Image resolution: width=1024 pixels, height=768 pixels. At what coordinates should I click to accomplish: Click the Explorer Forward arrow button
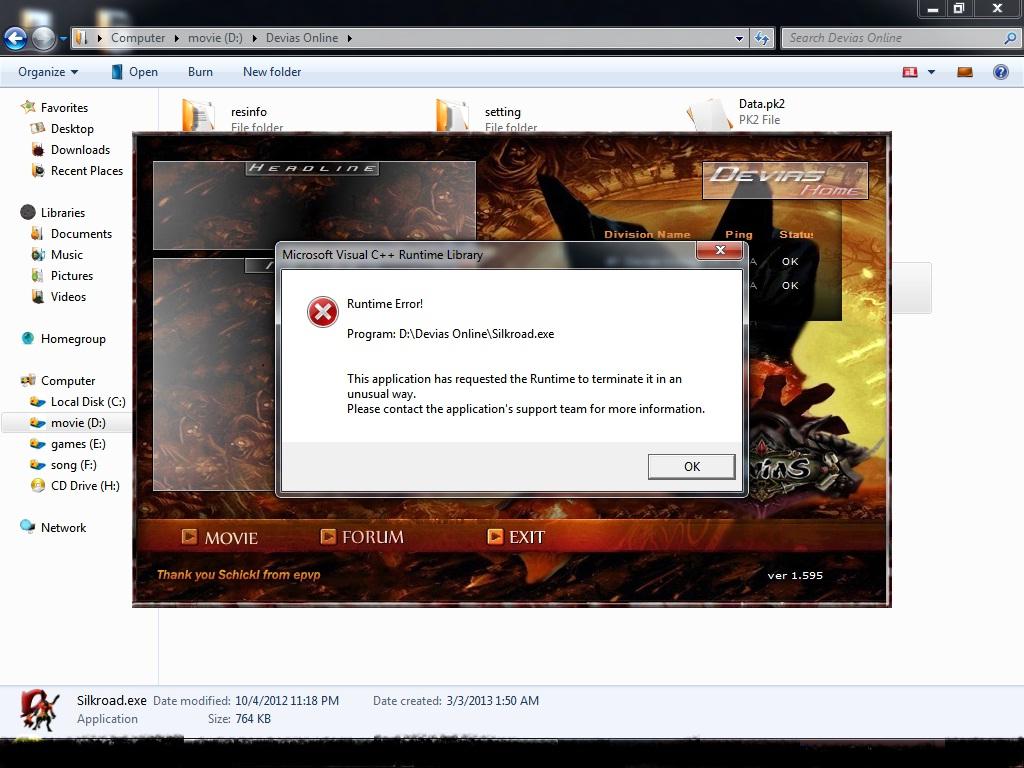pos(43,39)
